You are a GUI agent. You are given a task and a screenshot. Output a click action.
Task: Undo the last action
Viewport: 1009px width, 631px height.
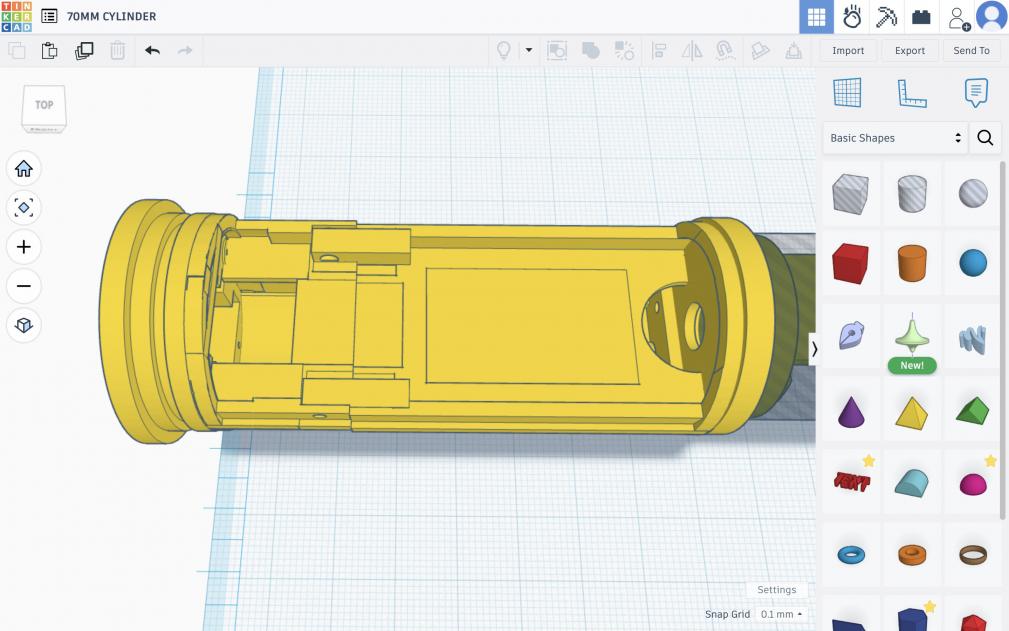click(x=152, y=50)
